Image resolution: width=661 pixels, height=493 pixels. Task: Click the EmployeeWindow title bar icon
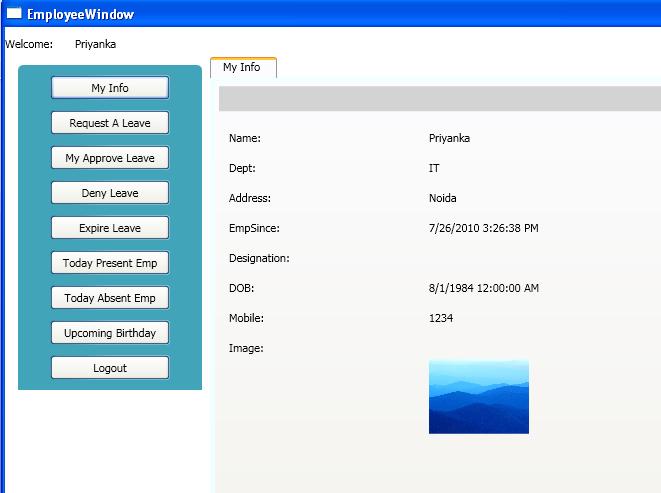point(14,13)
